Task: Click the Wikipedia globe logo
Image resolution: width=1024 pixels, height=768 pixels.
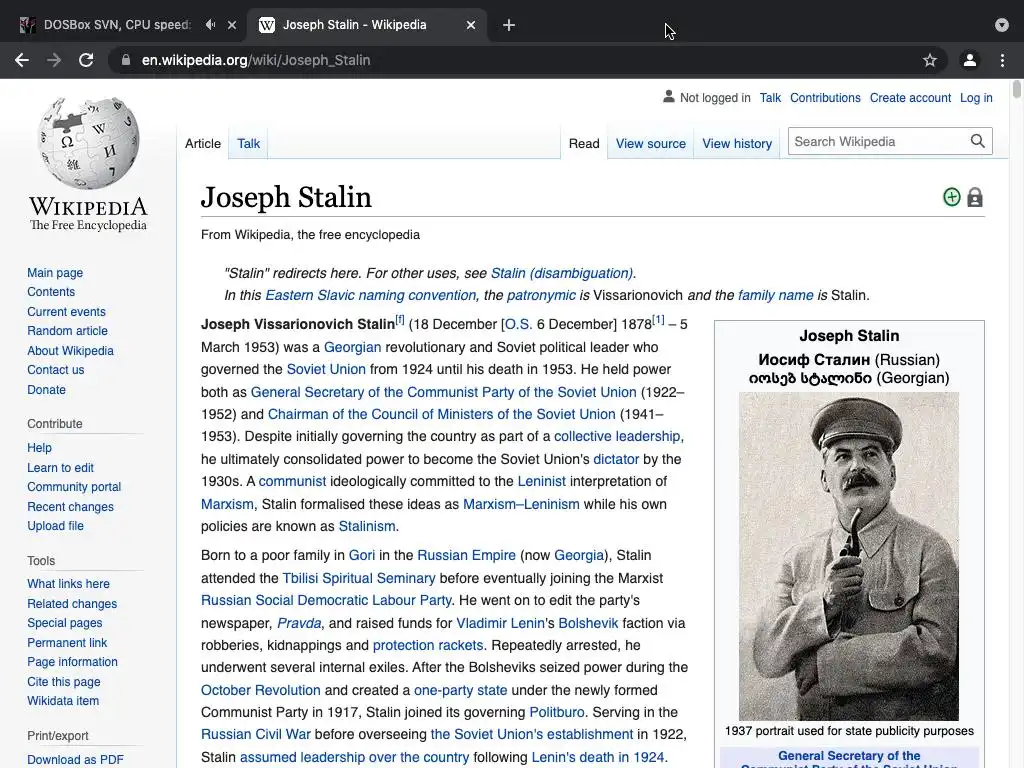Action: click(88, 144)
